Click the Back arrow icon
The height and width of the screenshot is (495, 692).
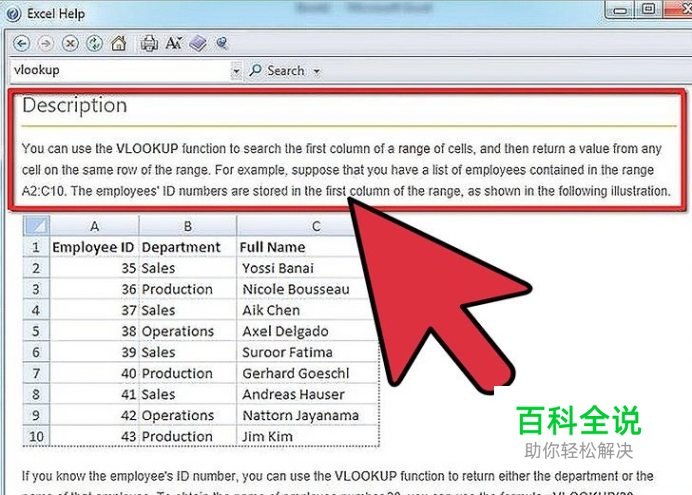21,43
